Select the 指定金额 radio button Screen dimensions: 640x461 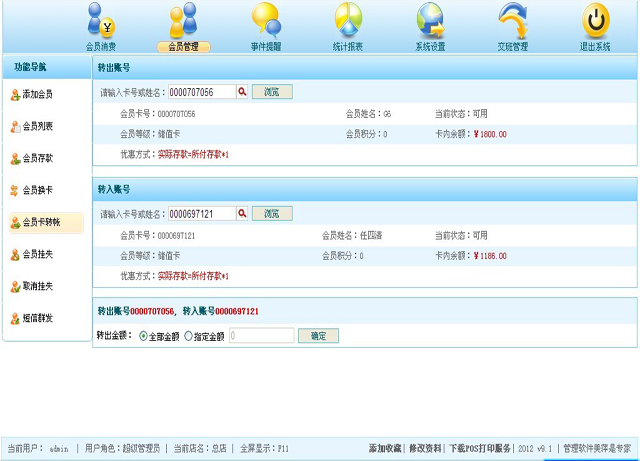pyautogui.click(x=188, y=336)
